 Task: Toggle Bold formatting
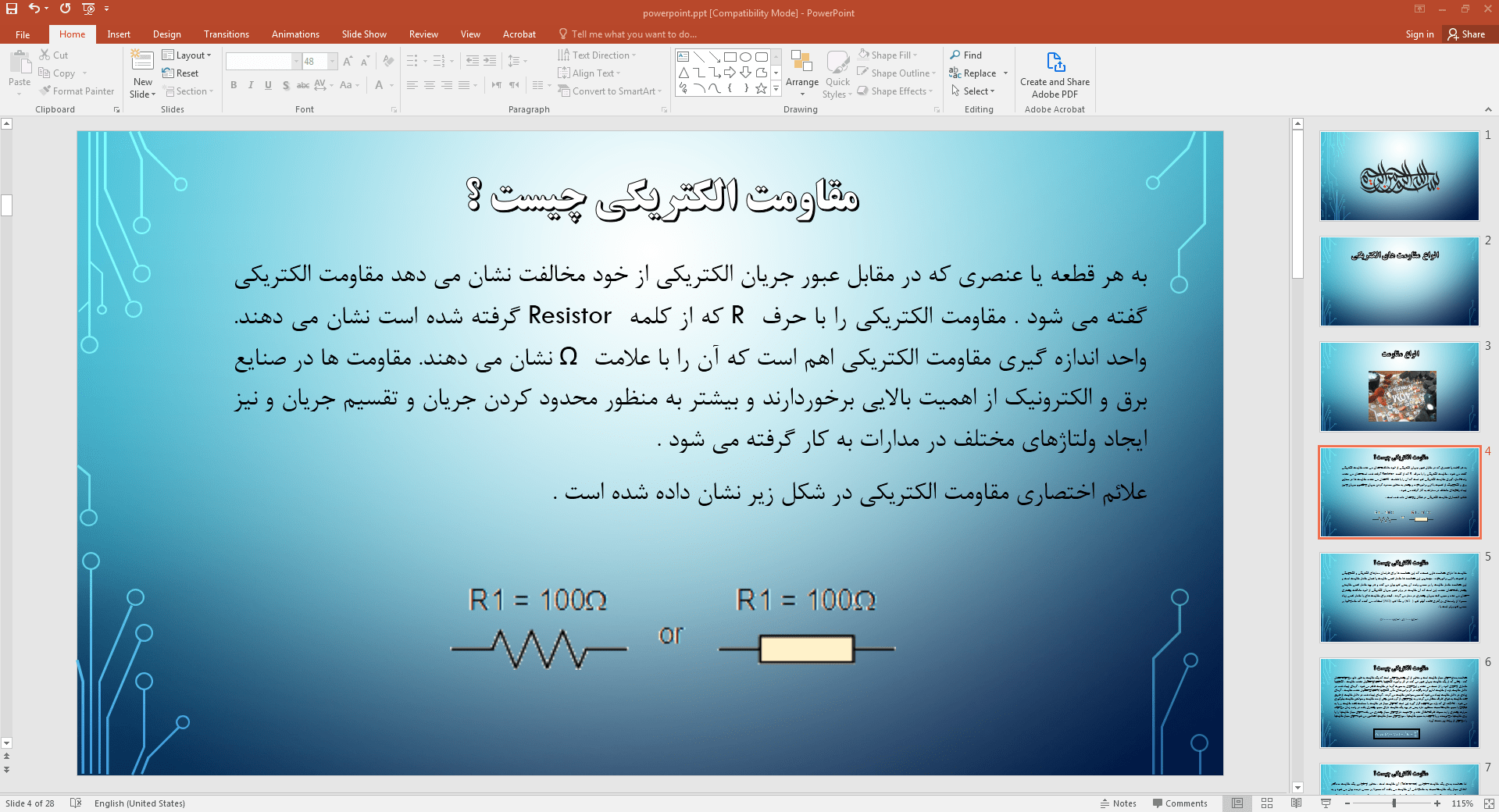[x=234, y=85]
